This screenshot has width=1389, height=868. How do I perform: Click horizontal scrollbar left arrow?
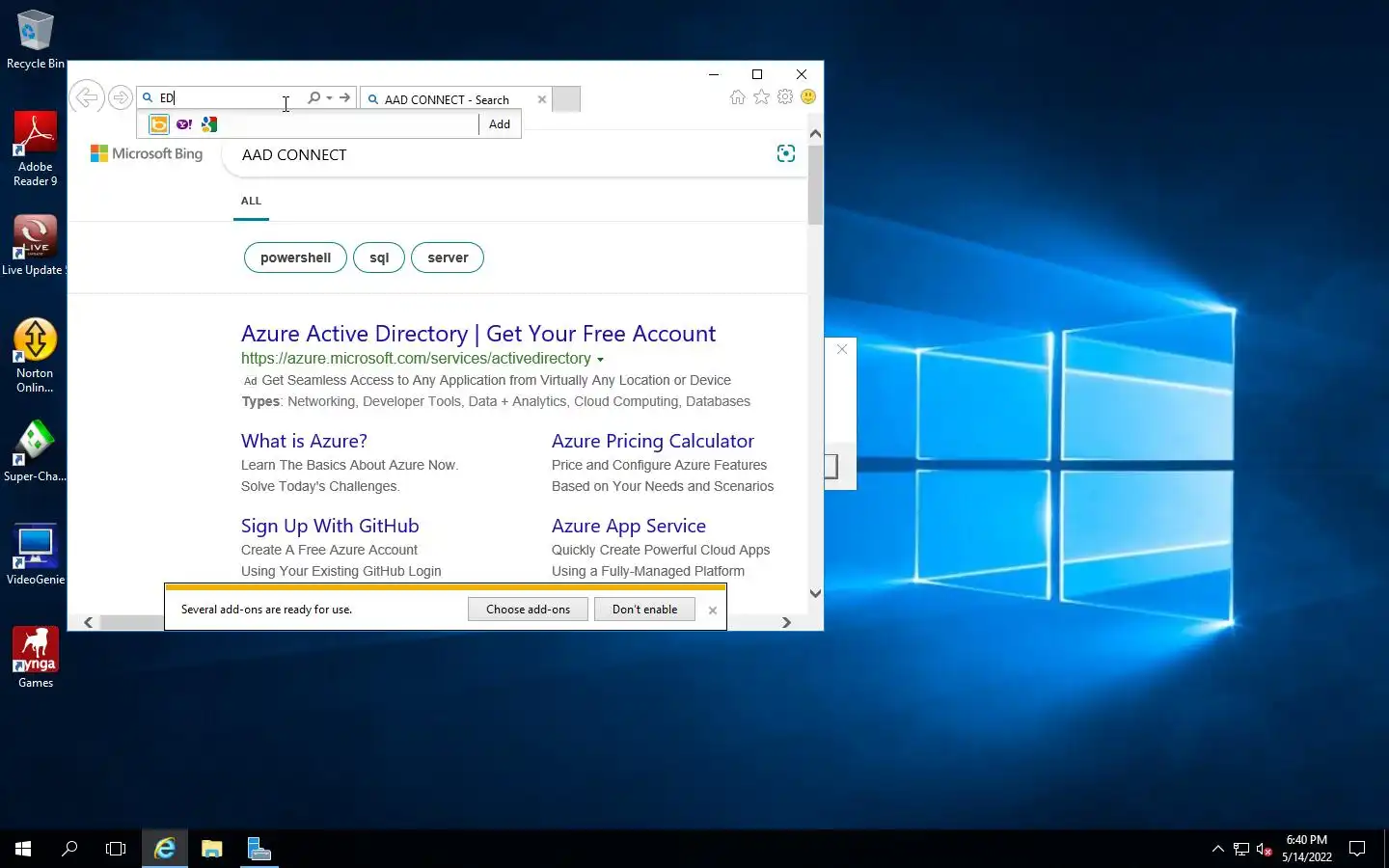pos(89,623)
